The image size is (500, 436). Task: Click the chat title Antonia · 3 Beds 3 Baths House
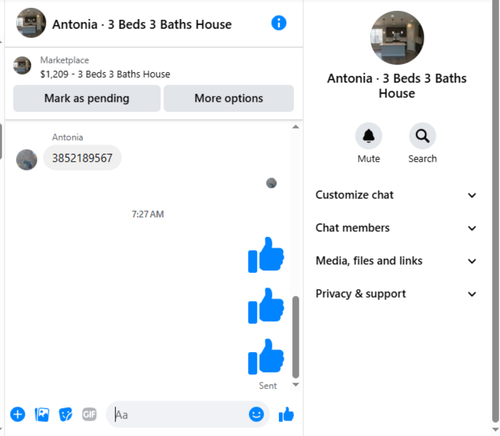tap(142, 24)
